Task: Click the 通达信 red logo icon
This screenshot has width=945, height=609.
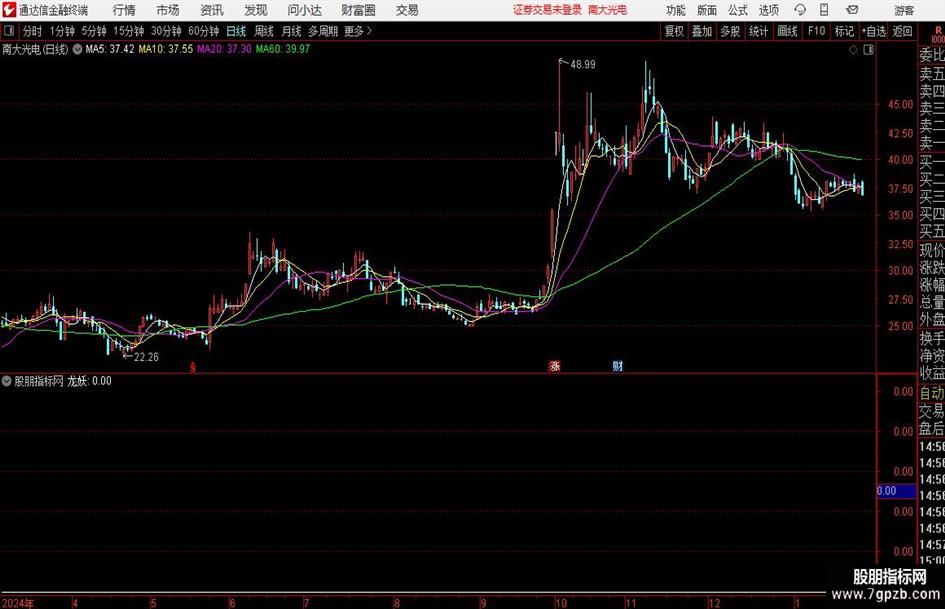Action: (x=8, y=10)
